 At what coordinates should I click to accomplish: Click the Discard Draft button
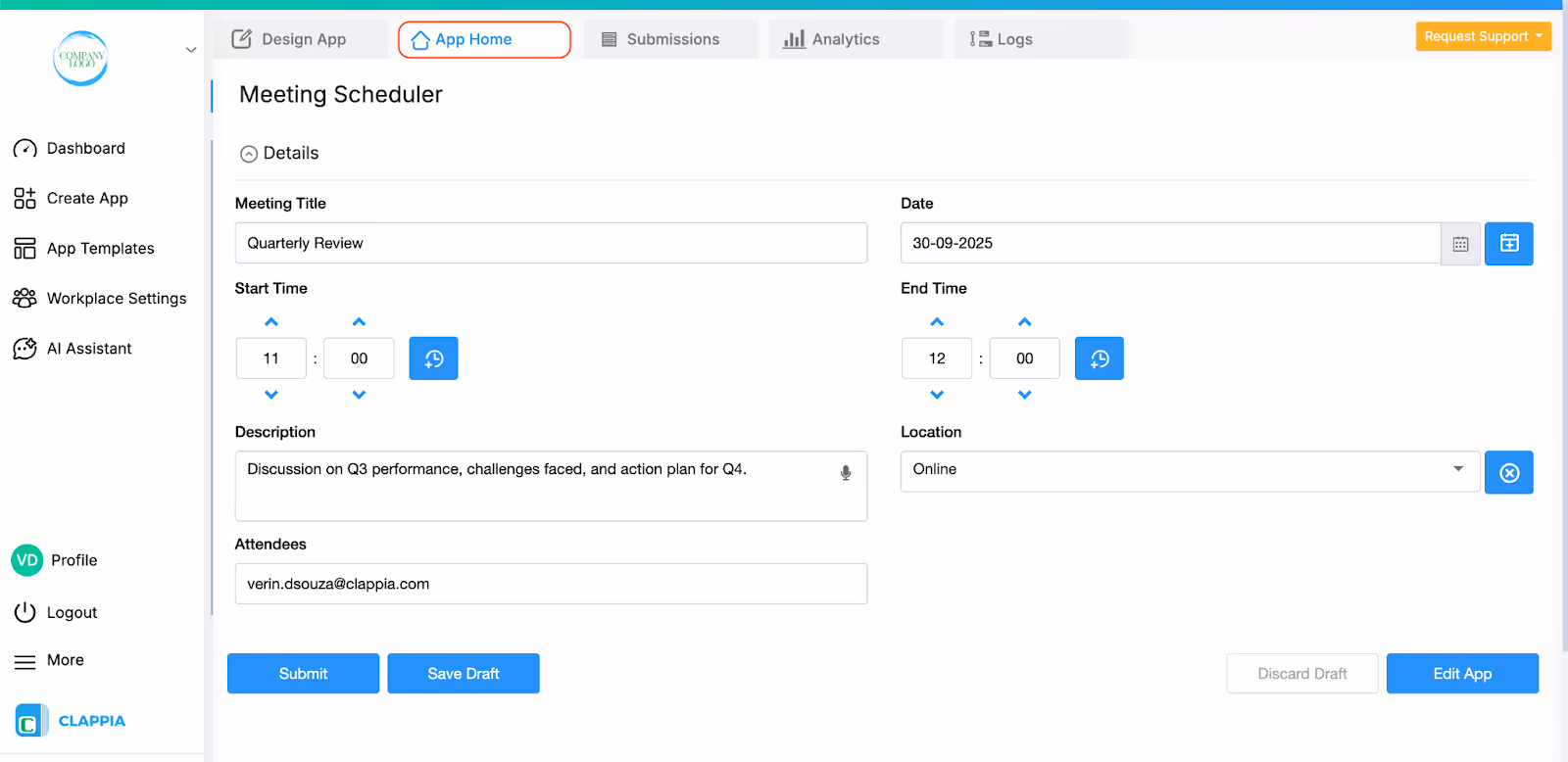(1302, 674)
